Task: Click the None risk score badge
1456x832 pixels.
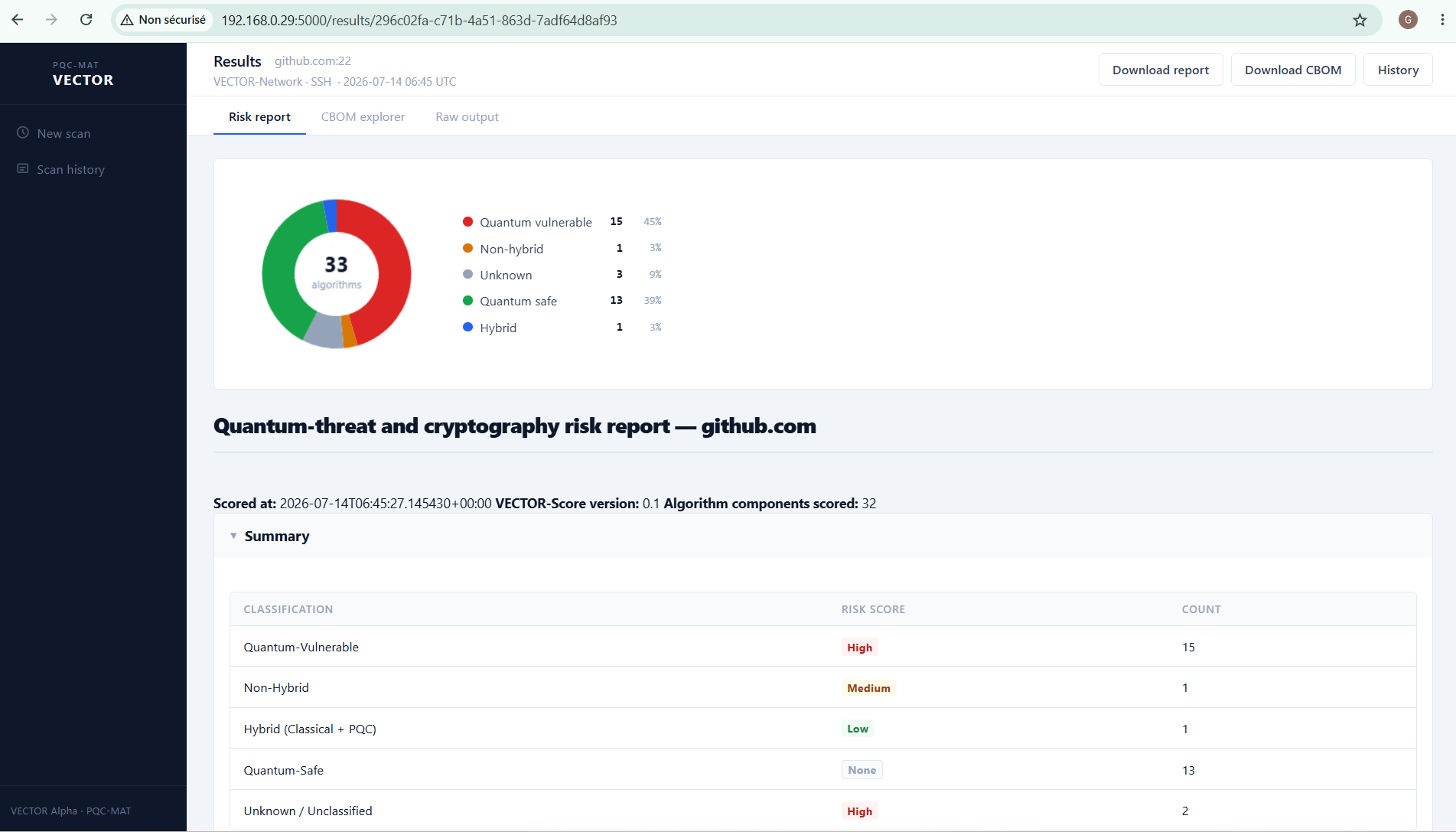Action: (x=862, y=770)
